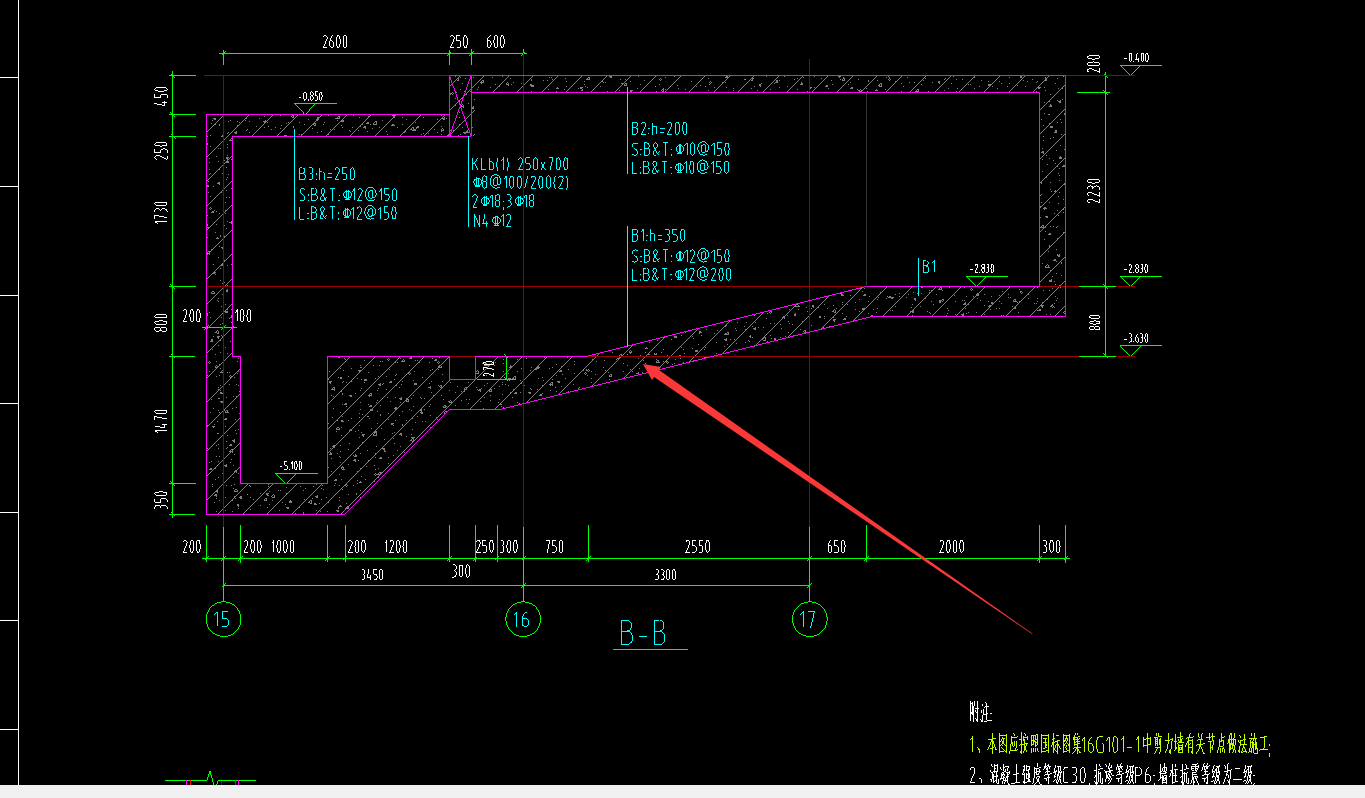The width and height of the screenshot is (1365, 798).
Task: Click the "750" bottom dimension
Action: click(x=554, y=547)
